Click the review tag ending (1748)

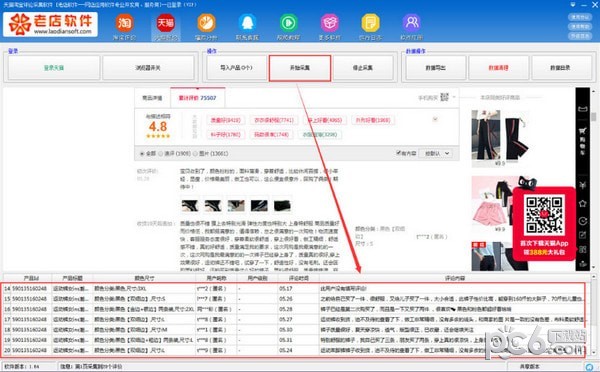click(x=272, y=134)
